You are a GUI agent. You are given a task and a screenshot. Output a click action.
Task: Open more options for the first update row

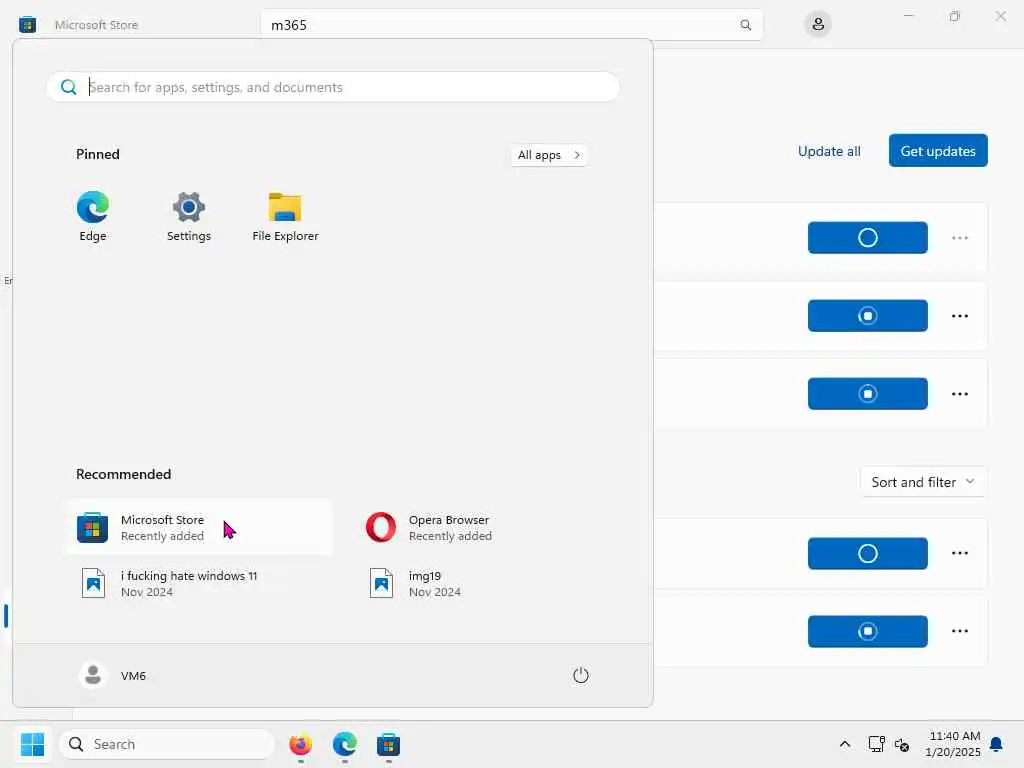click(959, 238)
